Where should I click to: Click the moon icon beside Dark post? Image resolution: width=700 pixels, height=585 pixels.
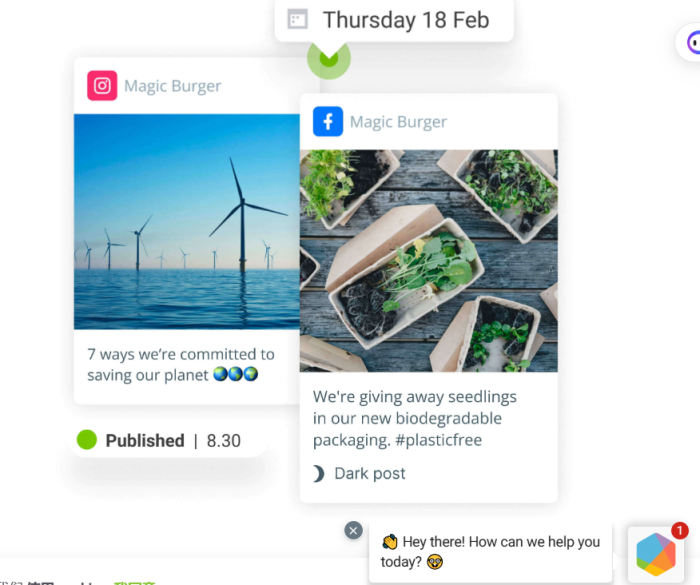(x=318, y=473)
